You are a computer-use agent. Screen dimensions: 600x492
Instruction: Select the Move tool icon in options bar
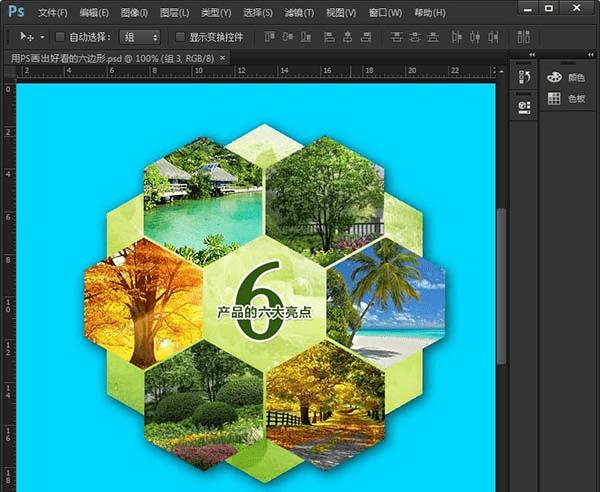[x=27, y=37]
